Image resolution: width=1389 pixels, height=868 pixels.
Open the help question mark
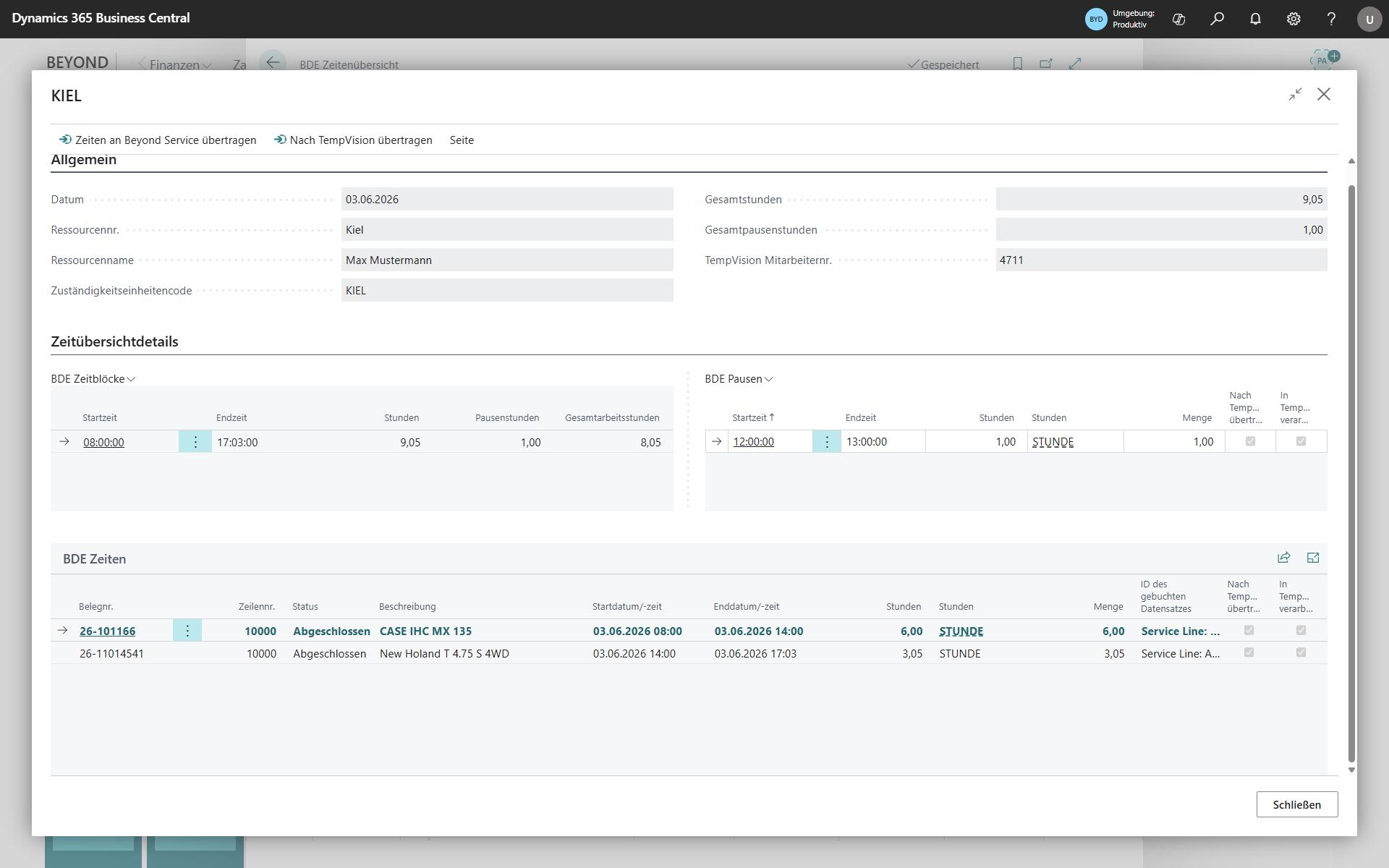[x=1331, y=20]
